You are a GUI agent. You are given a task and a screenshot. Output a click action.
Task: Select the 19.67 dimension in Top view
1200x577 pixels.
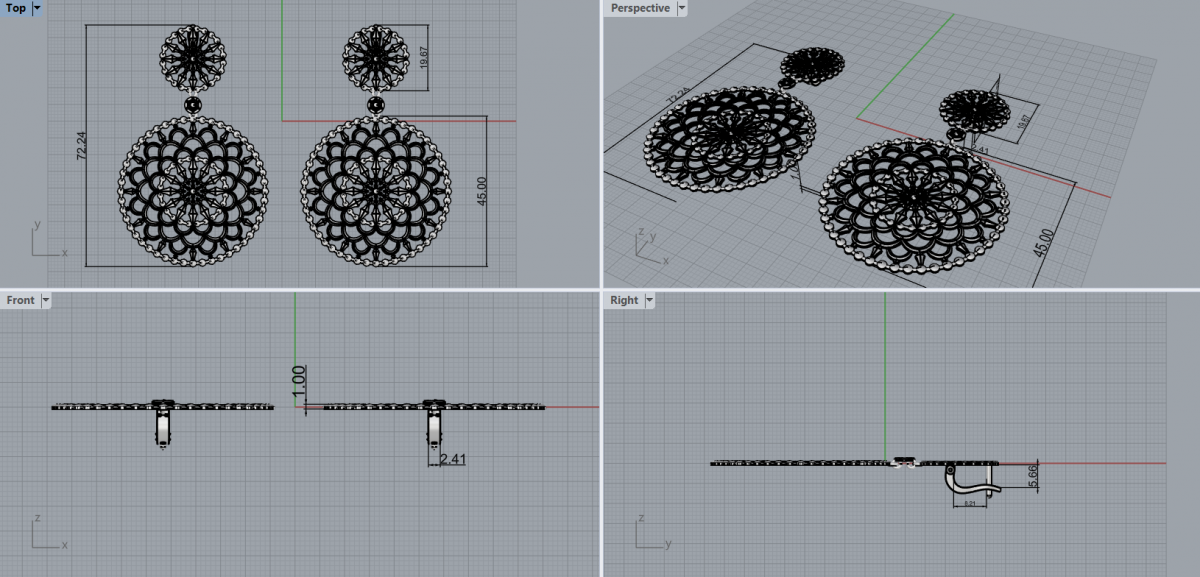coord(424,58)
